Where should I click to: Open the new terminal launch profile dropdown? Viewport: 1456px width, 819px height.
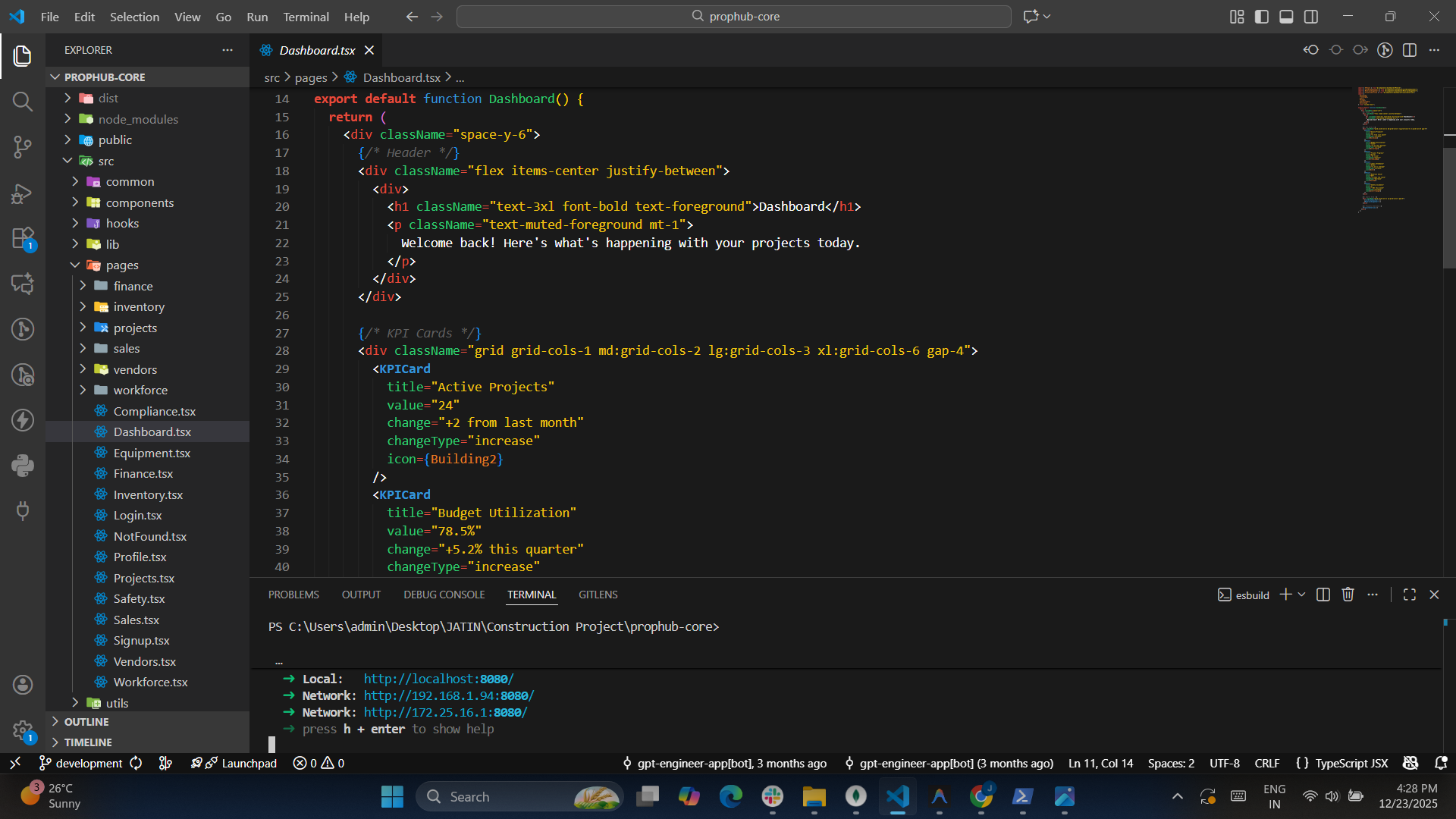pyautogui.click(x=1302, y=595)
